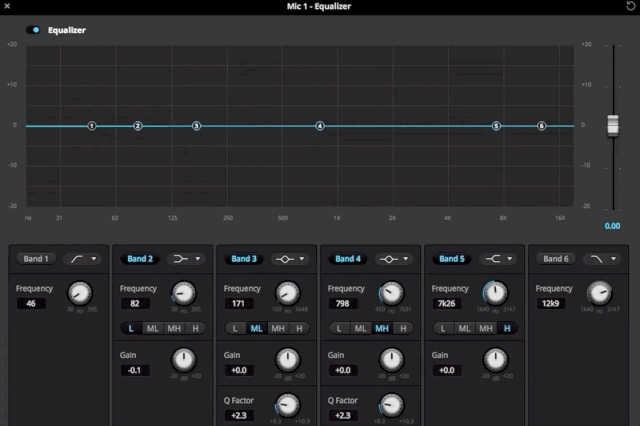
Task: Click Band 4 Frequency knob
Action: point(392,293)
